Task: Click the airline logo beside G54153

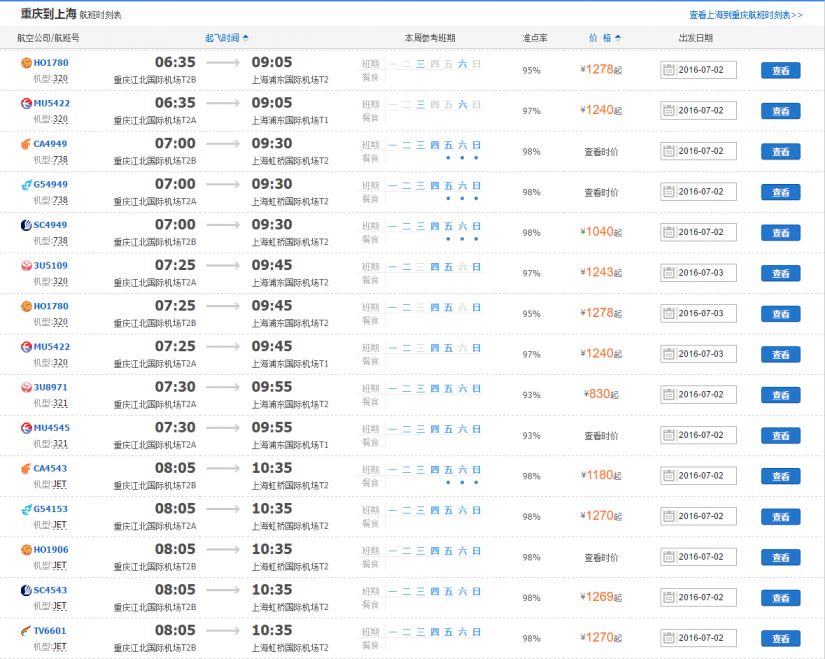Action: pos(26,509)
